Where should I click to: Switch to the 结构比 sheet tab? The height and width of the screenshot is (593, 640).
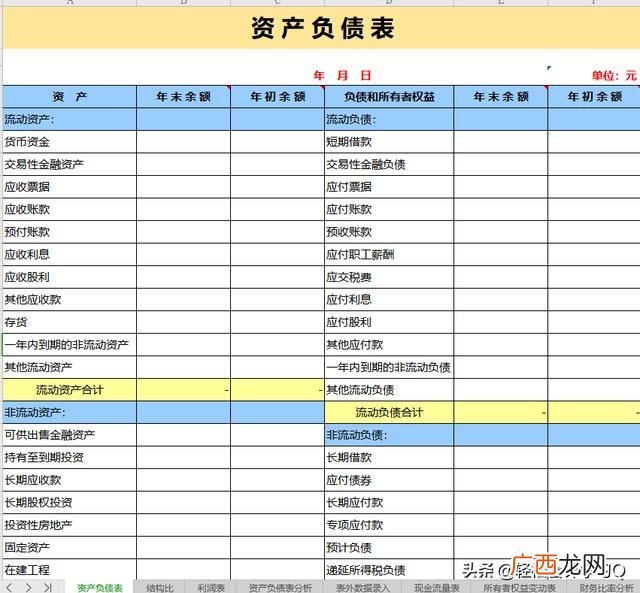160,588
